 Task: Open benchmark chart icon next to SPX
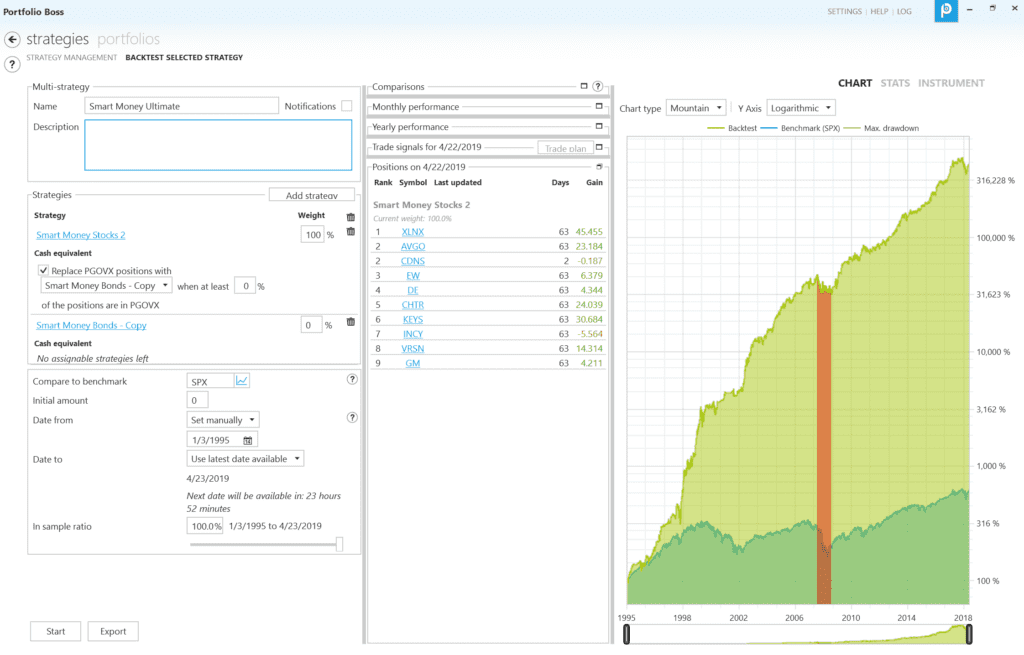[x=242, y=381]
